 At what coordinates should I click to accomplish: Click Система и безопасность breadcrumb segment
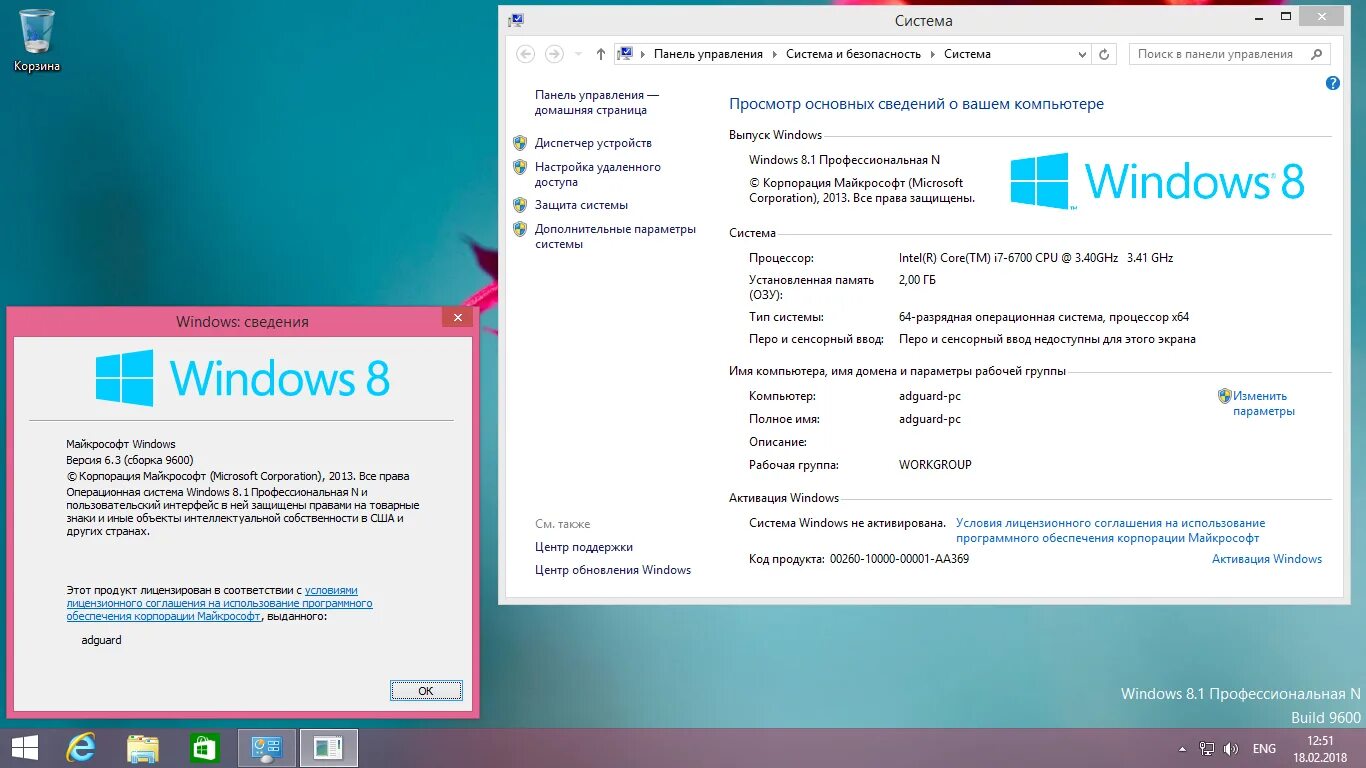point(853,54)
